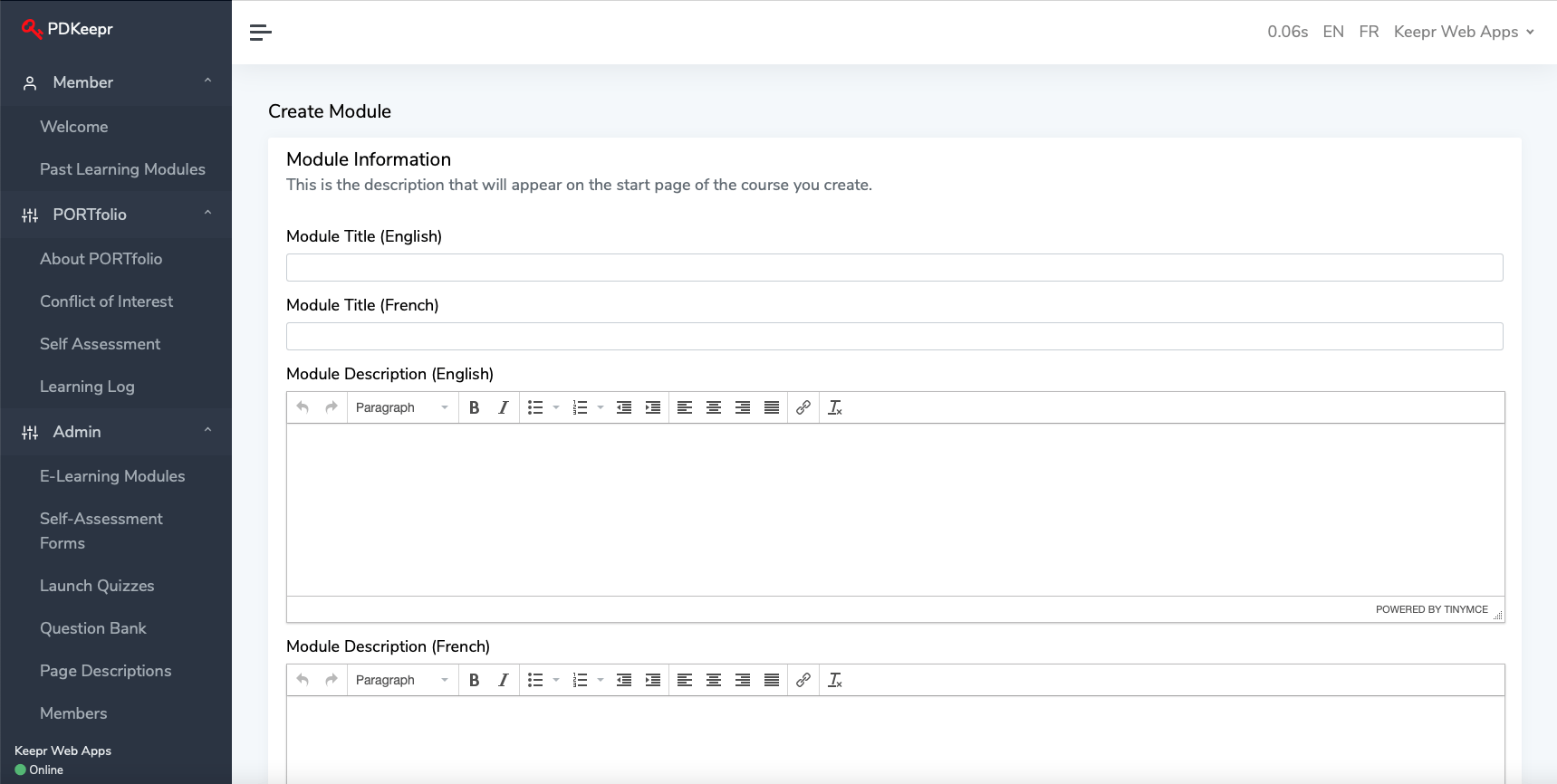
Task: Click the Module Title (English) input field
Action: click(x=894, y=267)
